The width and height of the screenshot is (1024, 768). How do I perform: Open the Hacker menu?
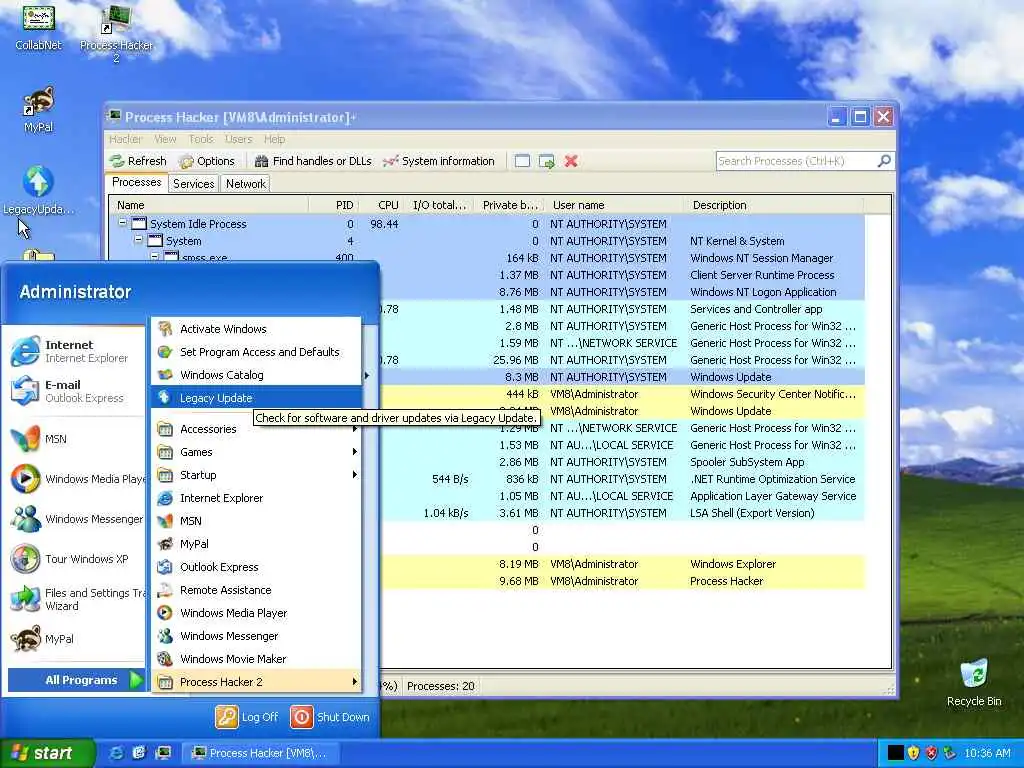[x=125, y=139]
